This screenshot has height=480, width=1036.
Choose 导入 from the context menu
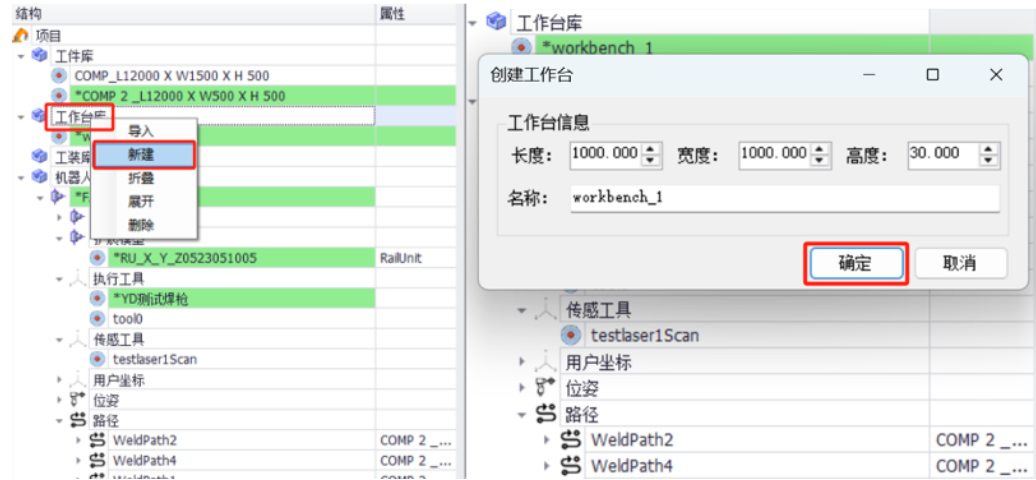tap(142, 131)
